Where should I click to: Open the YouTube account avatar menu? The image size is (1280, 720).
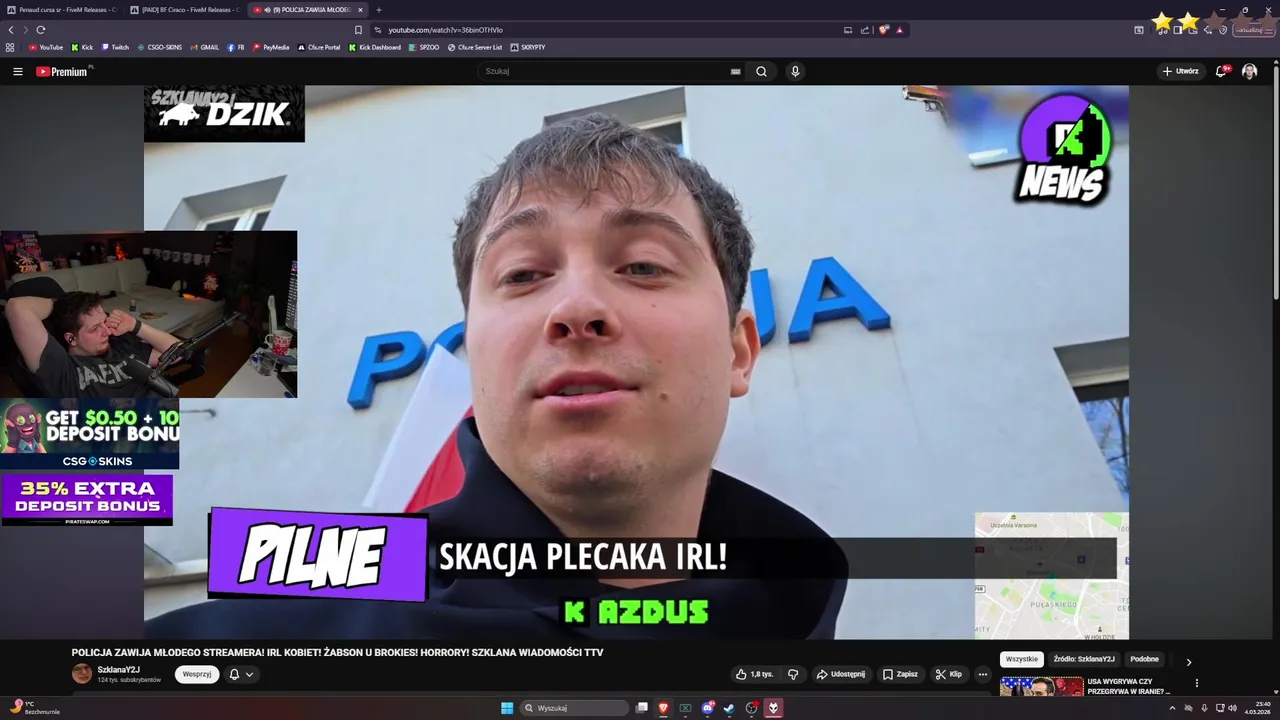pyautogui.click(x=1249, y=71)
